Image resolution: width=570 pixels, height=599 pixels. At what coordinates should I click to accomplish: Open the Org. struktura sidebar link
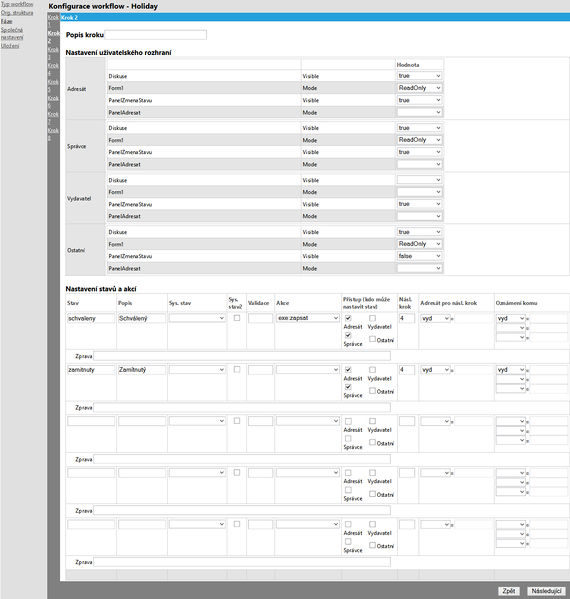17,13
